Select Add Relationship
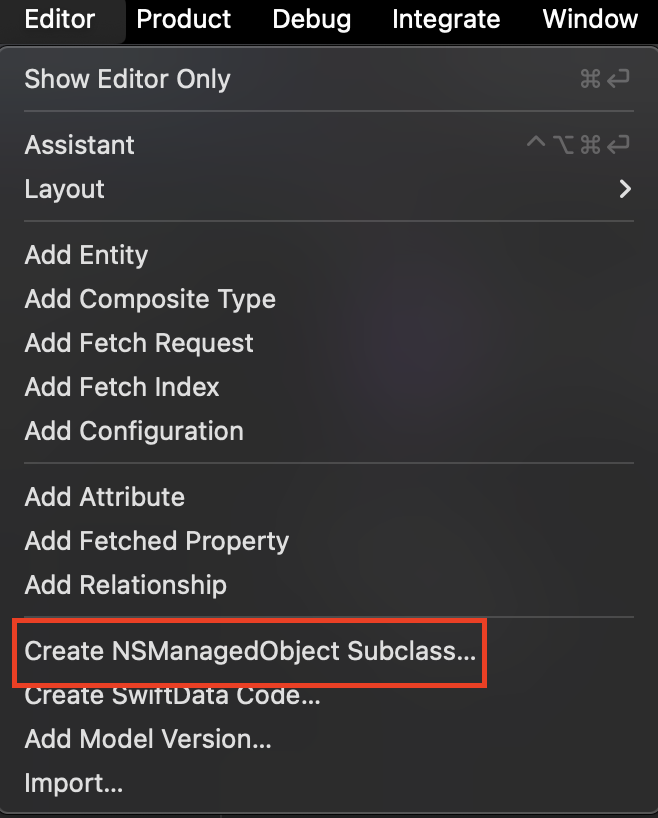 point(126,585)
